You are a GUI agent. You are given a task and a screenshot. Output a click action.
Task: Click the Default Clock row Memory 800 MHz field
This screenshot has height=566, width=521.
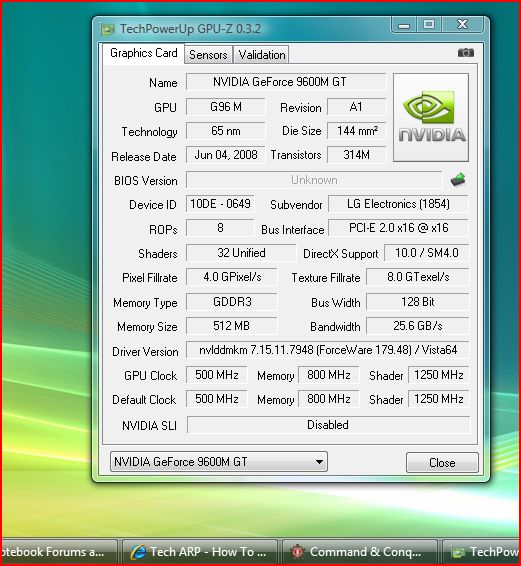pyautogui.click(x=329, y=399)
